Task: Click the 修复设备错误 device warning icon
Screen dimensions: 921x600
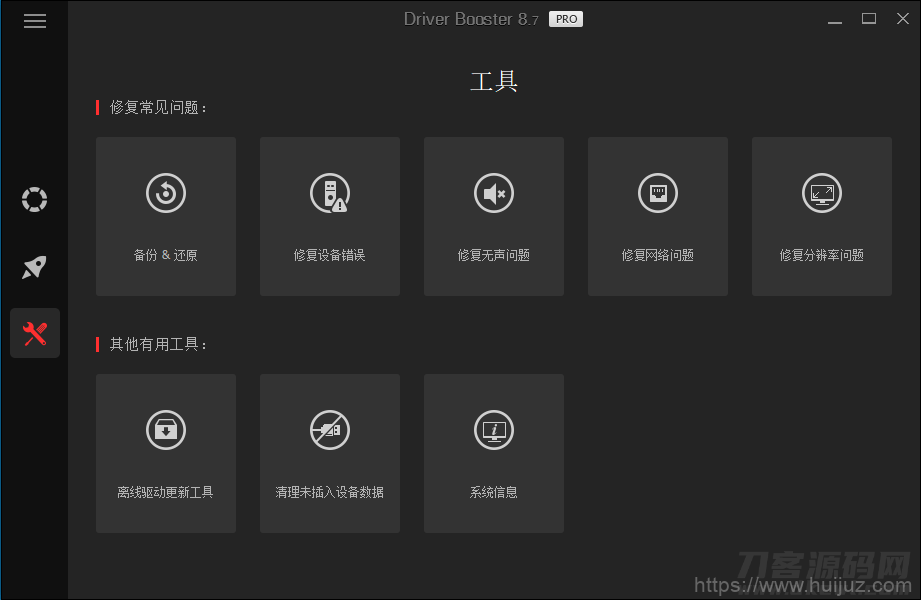Action: pyautogui.click(x=330, y=193)
